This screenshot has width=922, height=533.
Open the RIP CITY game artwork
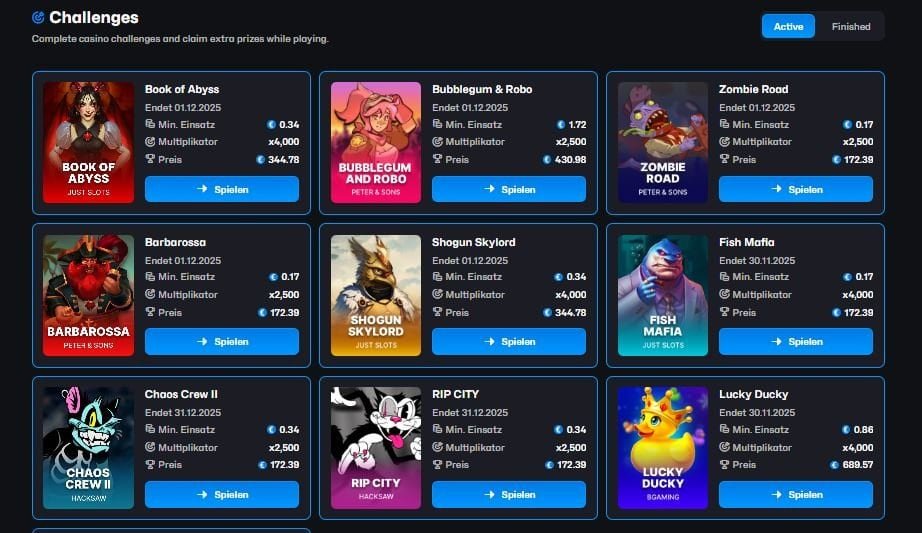tap(376, 448)
